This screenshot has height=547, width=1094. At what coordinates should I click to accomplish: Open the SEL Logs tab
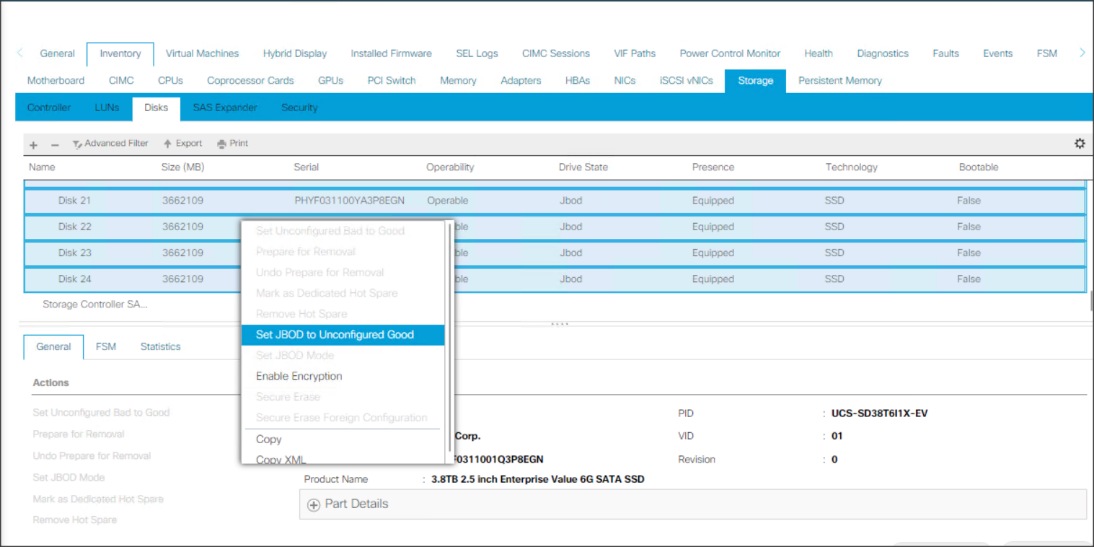coord(477,53)
